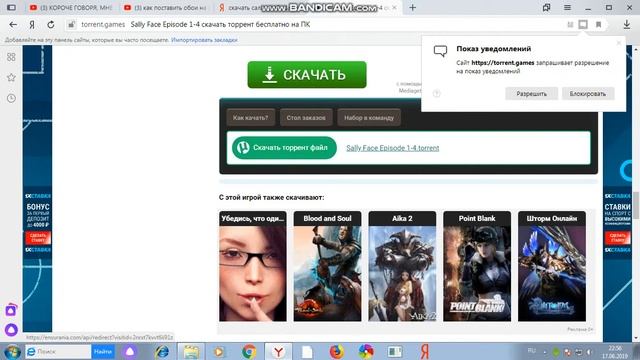The height and width of the screenshot is (360, 640).
Task: Click the taskbar 'Найти' search button
Action: click(102, 351)
